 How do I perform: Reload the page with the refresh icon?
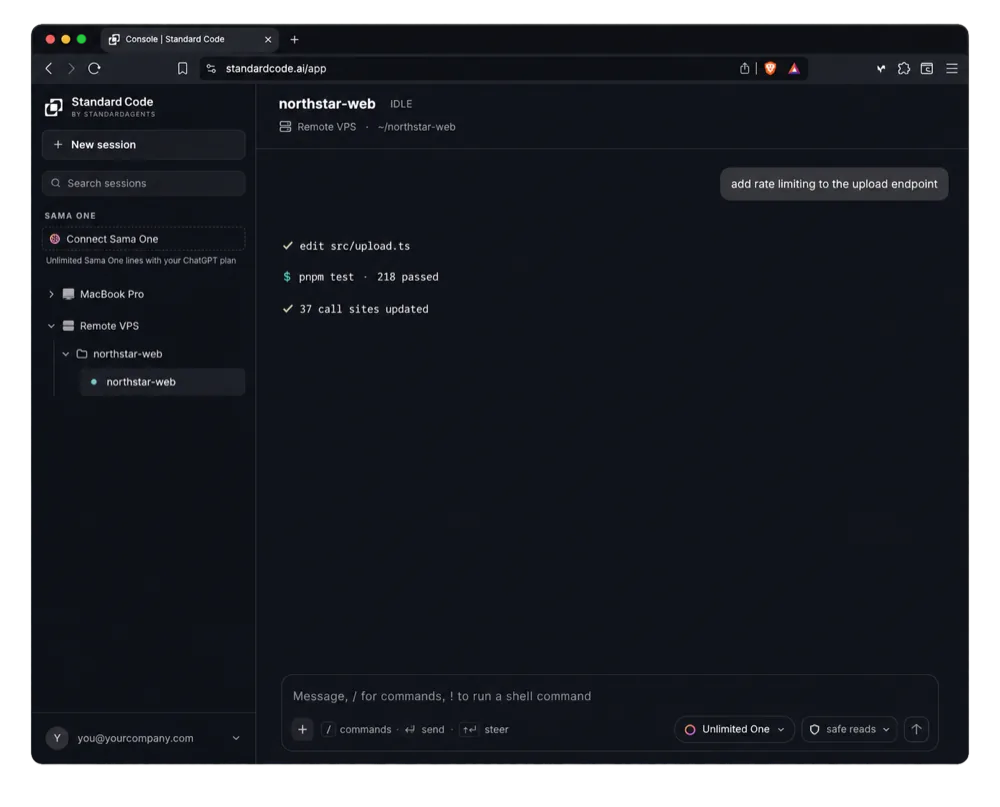coord(94,68)
